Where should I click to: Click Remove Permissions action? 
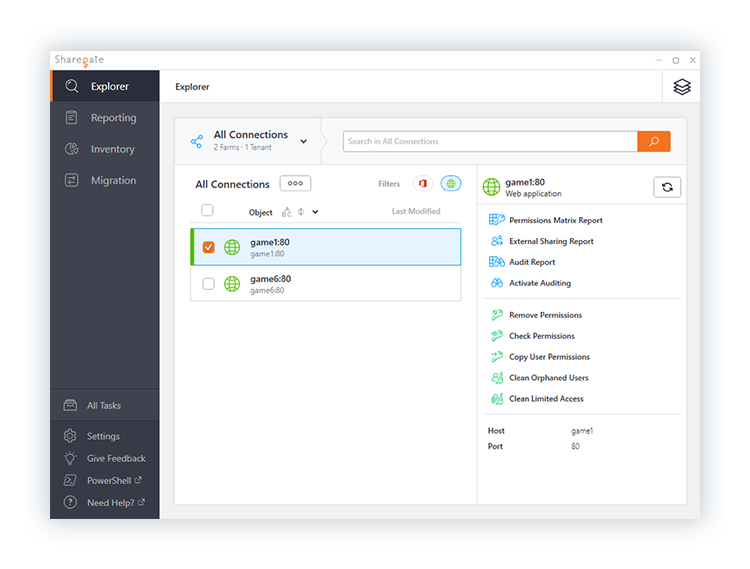(545, 315)
